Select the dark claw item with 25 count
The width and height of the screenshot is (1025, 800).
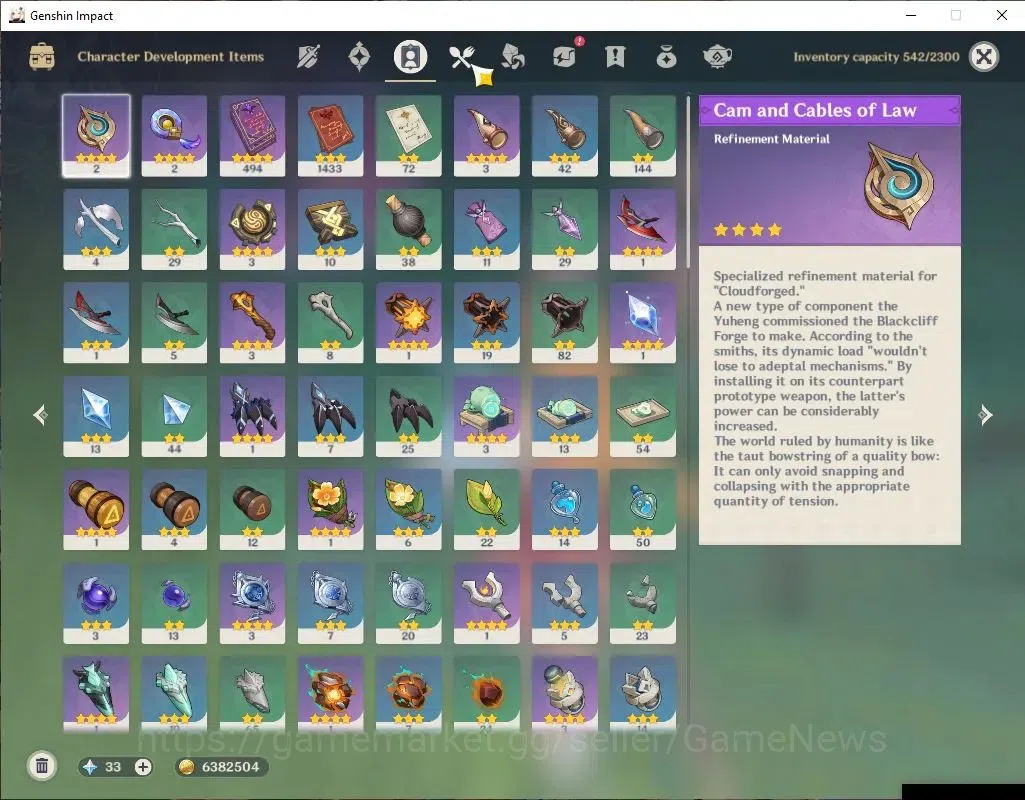(409, 416)
